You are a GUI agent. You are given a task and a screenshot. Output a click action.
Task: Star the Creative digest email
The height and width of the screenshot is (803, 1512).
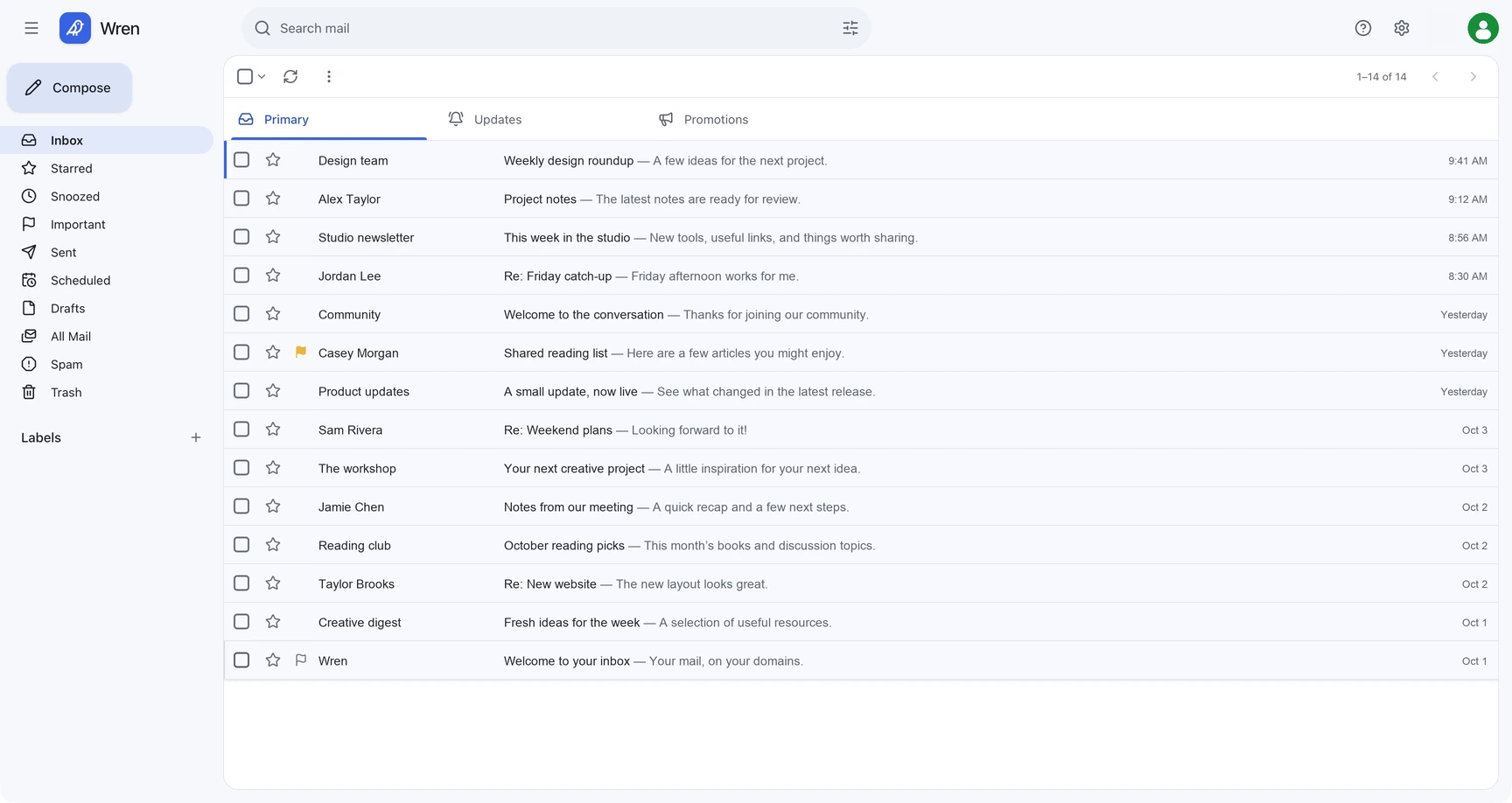tap(273, 622)
